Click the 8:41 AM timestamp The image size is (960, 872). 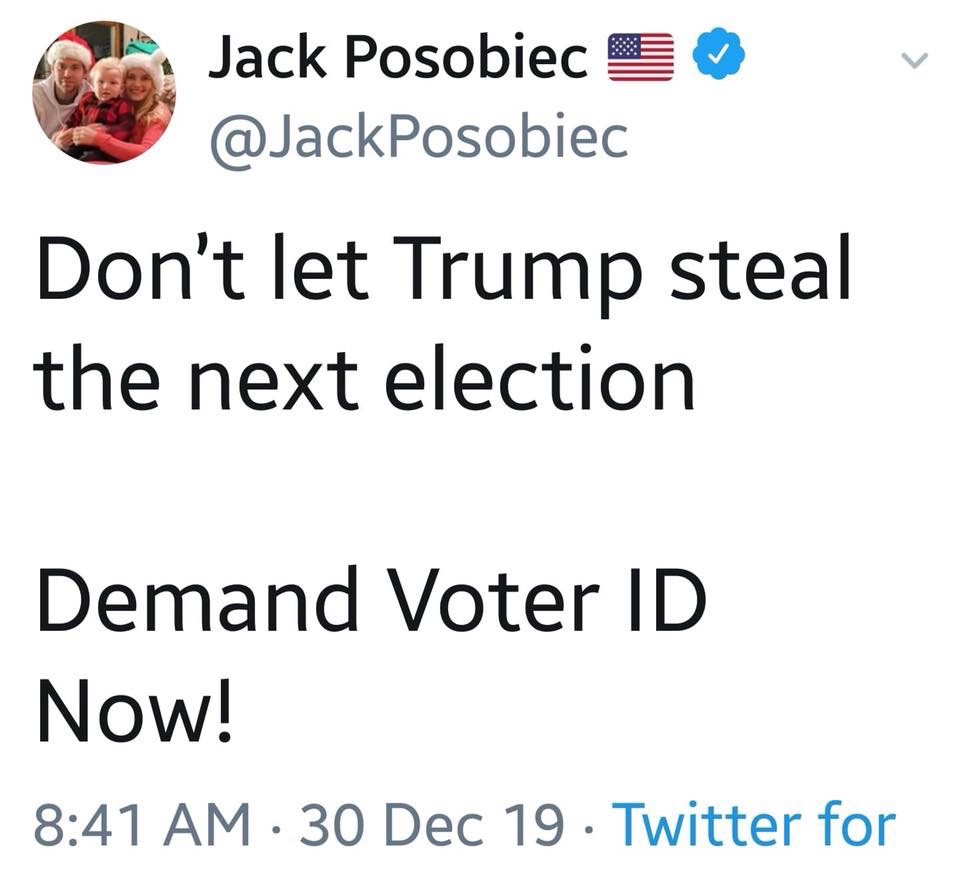tap(142, 825)
